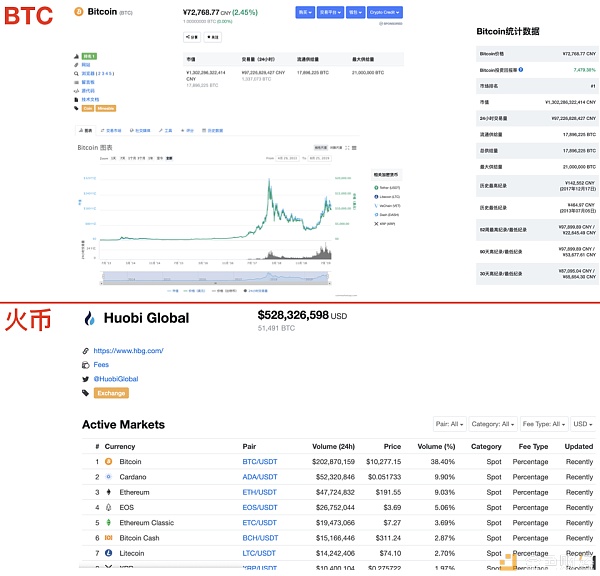Expand the Category: All filter dropdown
This screenshot has width=600, height=576.
pos(494,424)
